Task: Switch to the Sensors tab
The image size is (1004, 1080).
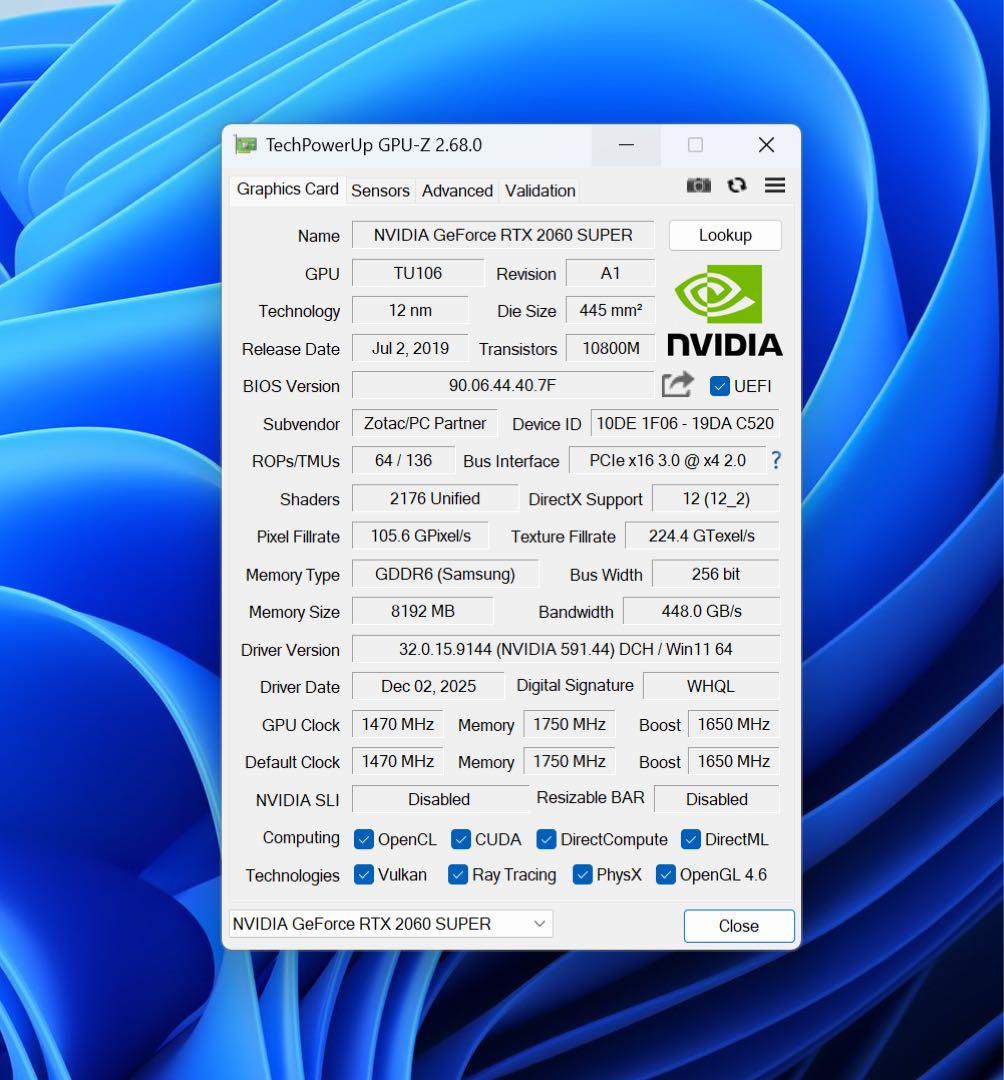Action: tap(380, 190)
